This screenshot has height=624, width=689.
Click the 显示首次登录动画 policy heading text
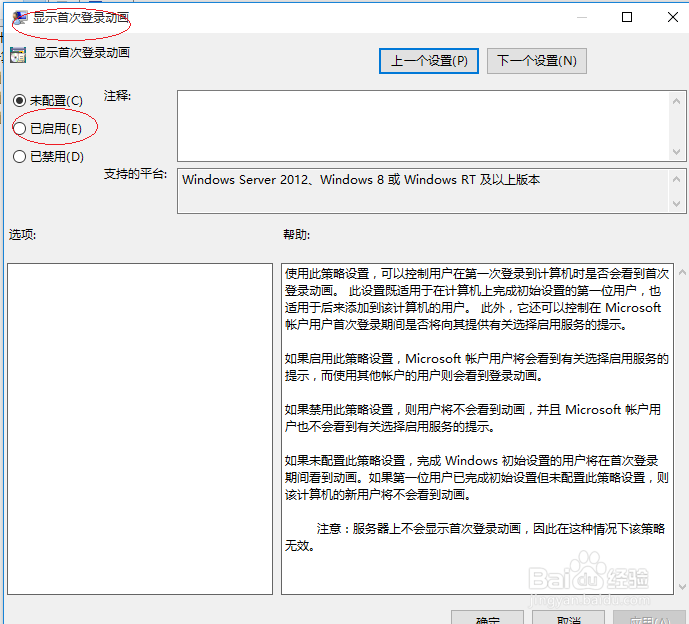click(x=82, y=53)
